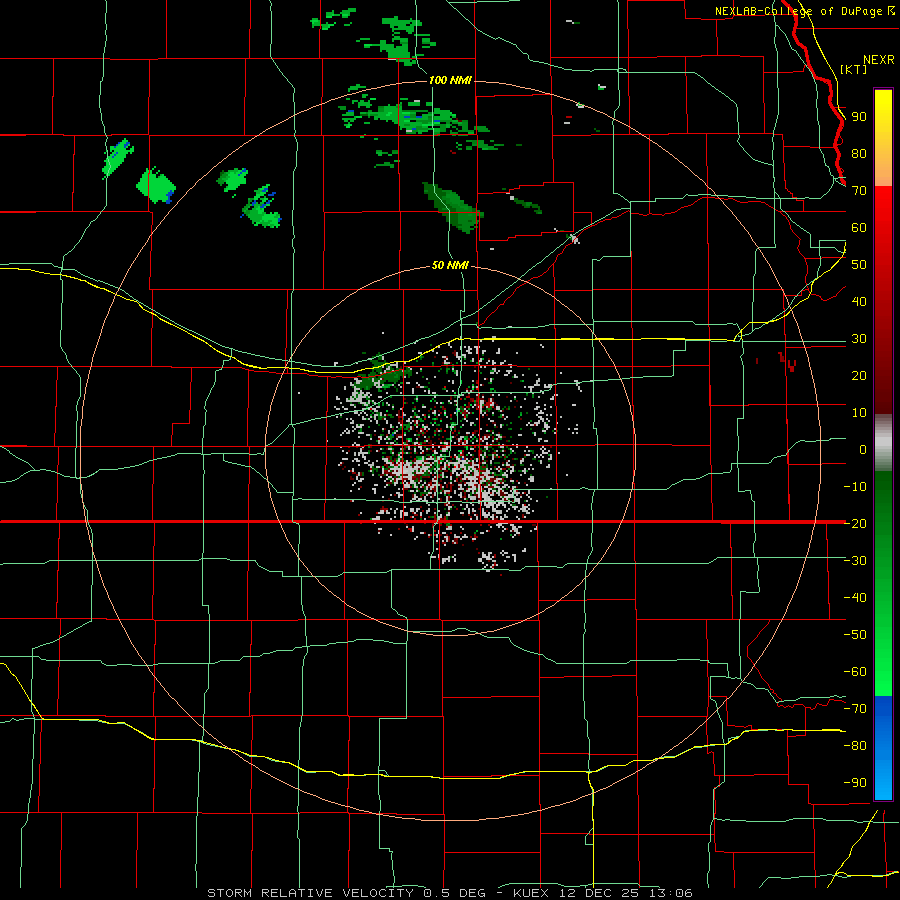This screenshot has width=900, height=900.
Task: Click the 50 value on the velocity scale
Action: click(859, 265)
